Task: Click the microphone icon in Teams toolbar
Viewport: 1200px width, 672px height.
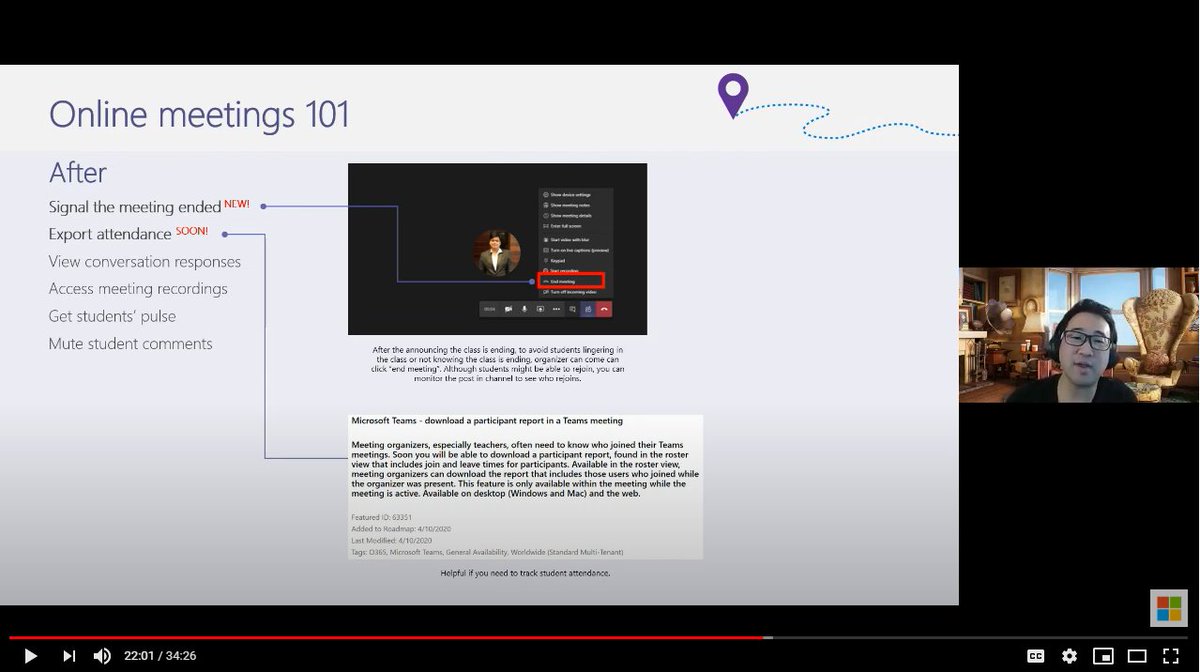Action: (x=524, y=309)
